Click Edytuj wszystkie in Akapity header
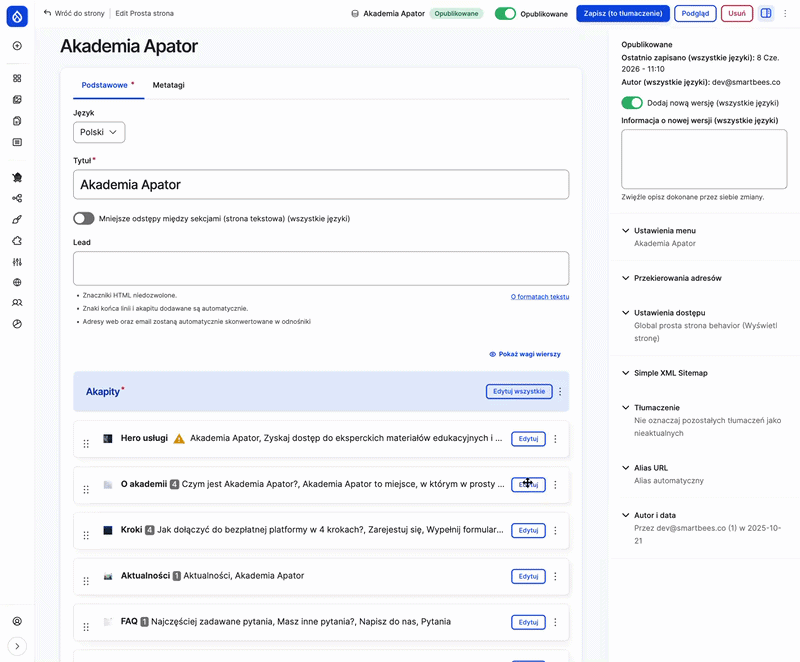The width and height of the screenshot is (800, 662). click(x=519, y=391)
